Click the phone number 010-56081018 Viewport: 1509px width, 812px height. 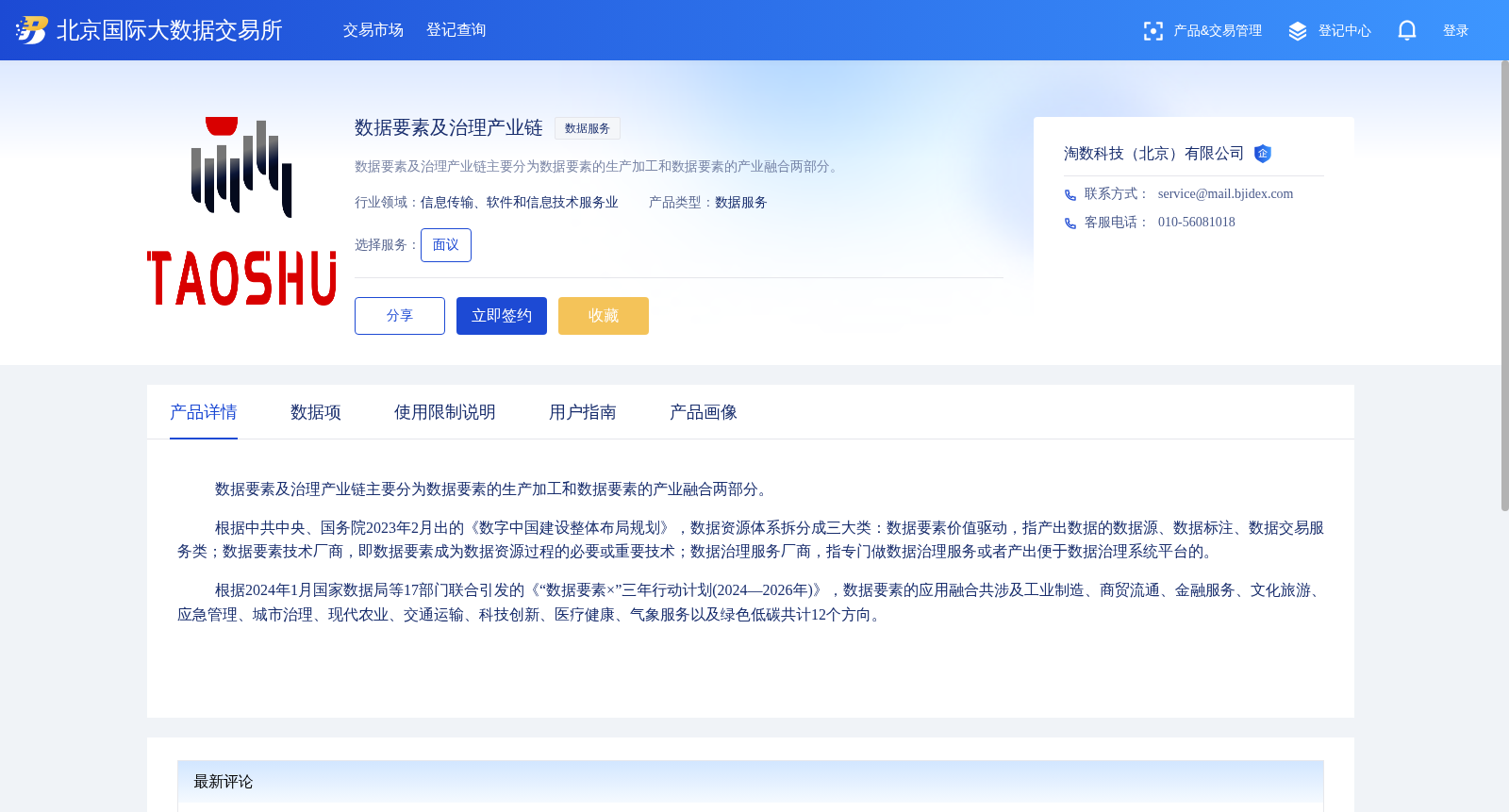click(x=1196, y=222)
